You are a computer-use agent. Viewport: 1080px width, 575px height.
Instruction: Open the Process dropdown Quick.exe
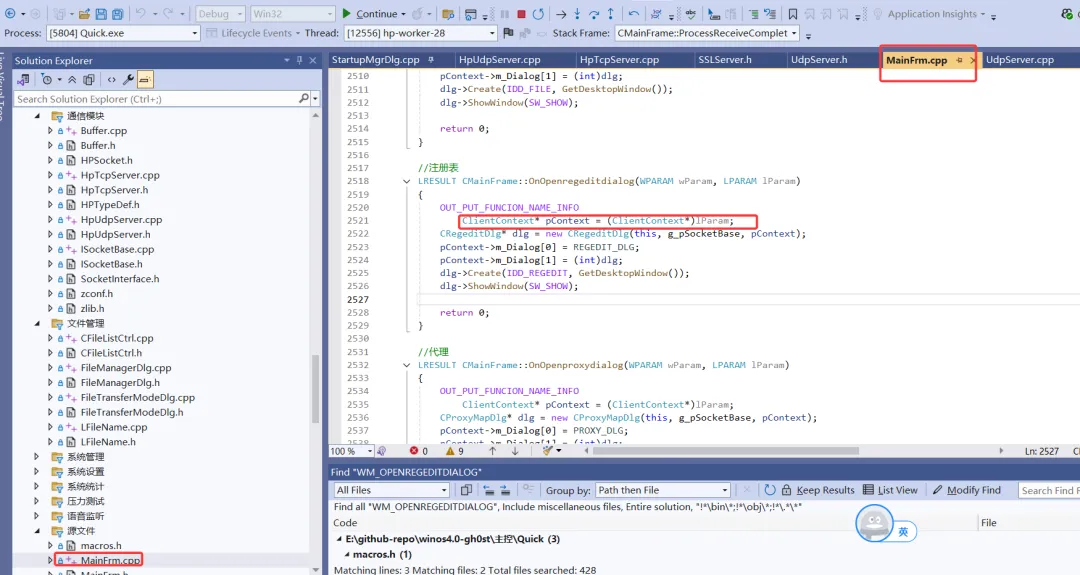123,32
